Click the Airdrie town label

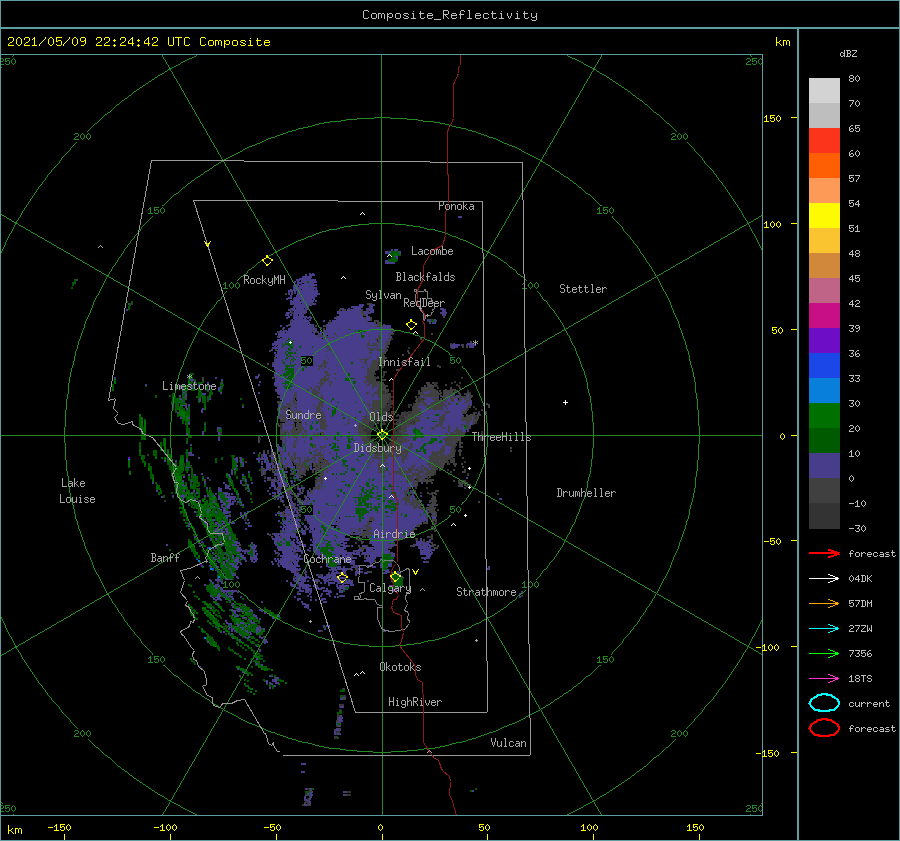tap(394, 534)
